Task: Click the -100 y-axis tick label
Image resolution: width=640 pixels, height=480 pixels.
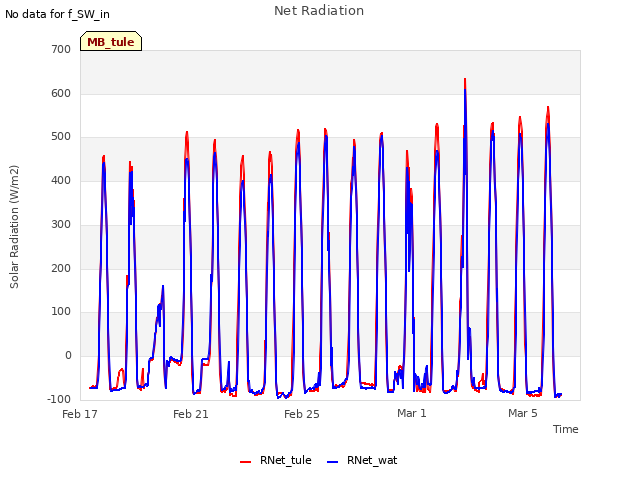Action: [x=59, y=399]
